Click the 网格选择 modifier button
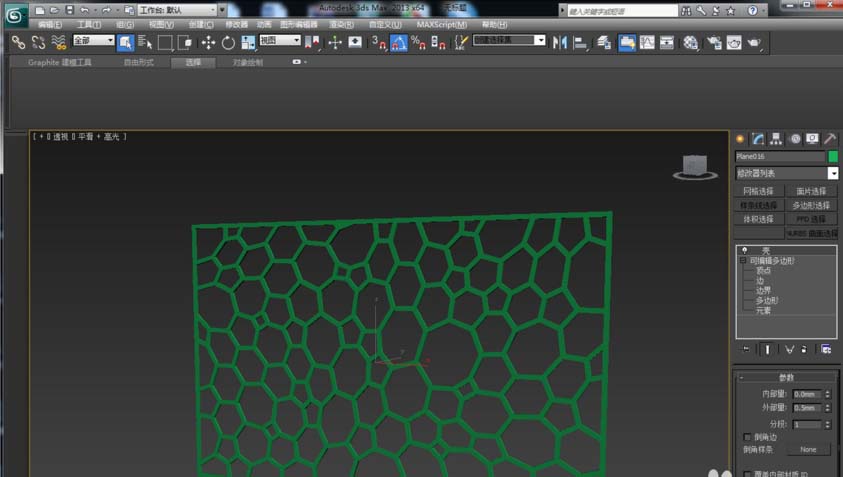Viewport: 843px width, 477px height. 758,191
